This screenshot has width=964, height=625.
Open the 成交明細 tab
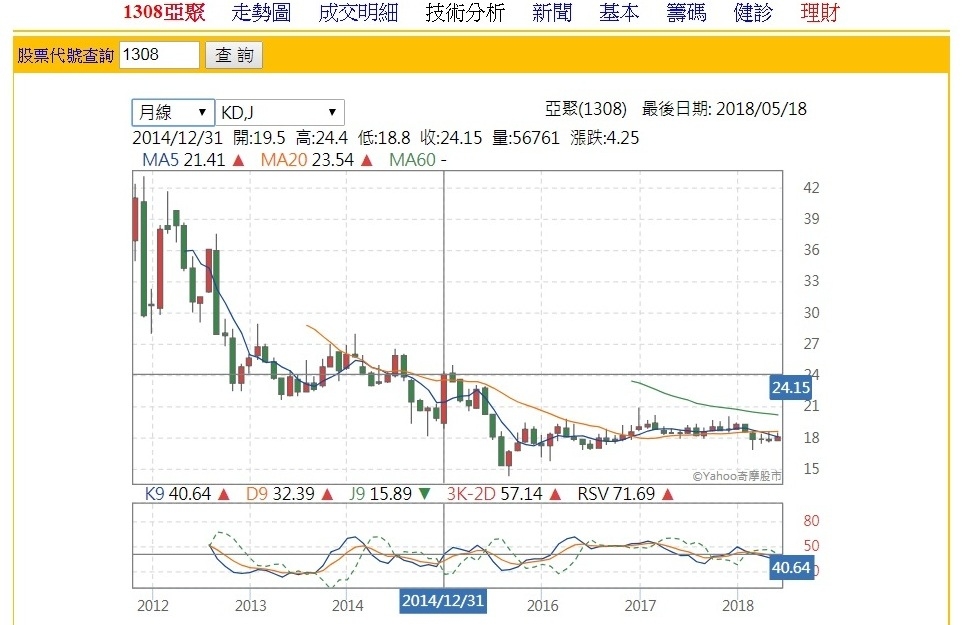(x=358, y=12)
